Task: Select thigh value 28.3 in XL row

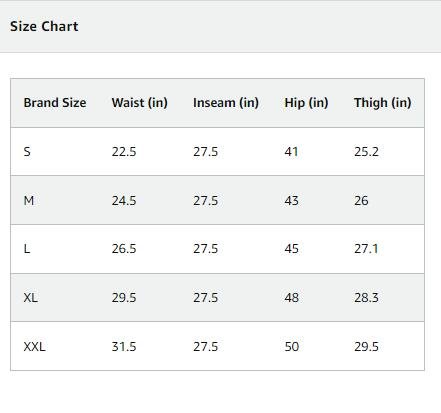Action: tap(366, 297)
